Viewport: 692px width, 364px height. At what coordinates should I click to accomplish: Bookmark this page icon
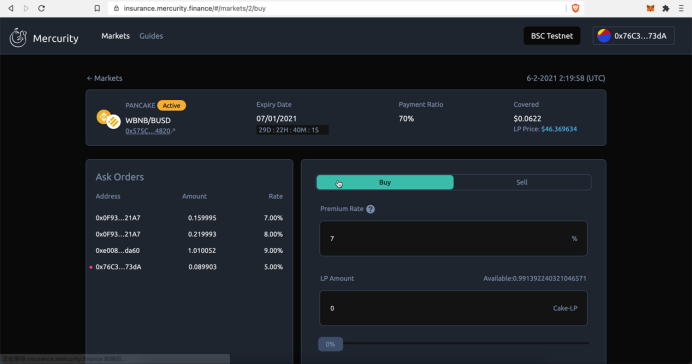coord(97,8)
